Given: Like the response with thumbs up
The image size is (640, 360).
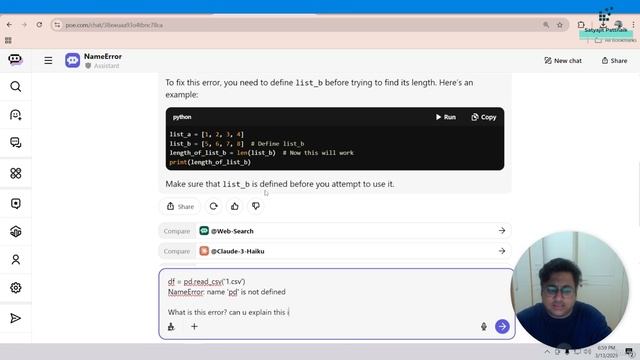Looking at the screenshot, I should 235,207.
